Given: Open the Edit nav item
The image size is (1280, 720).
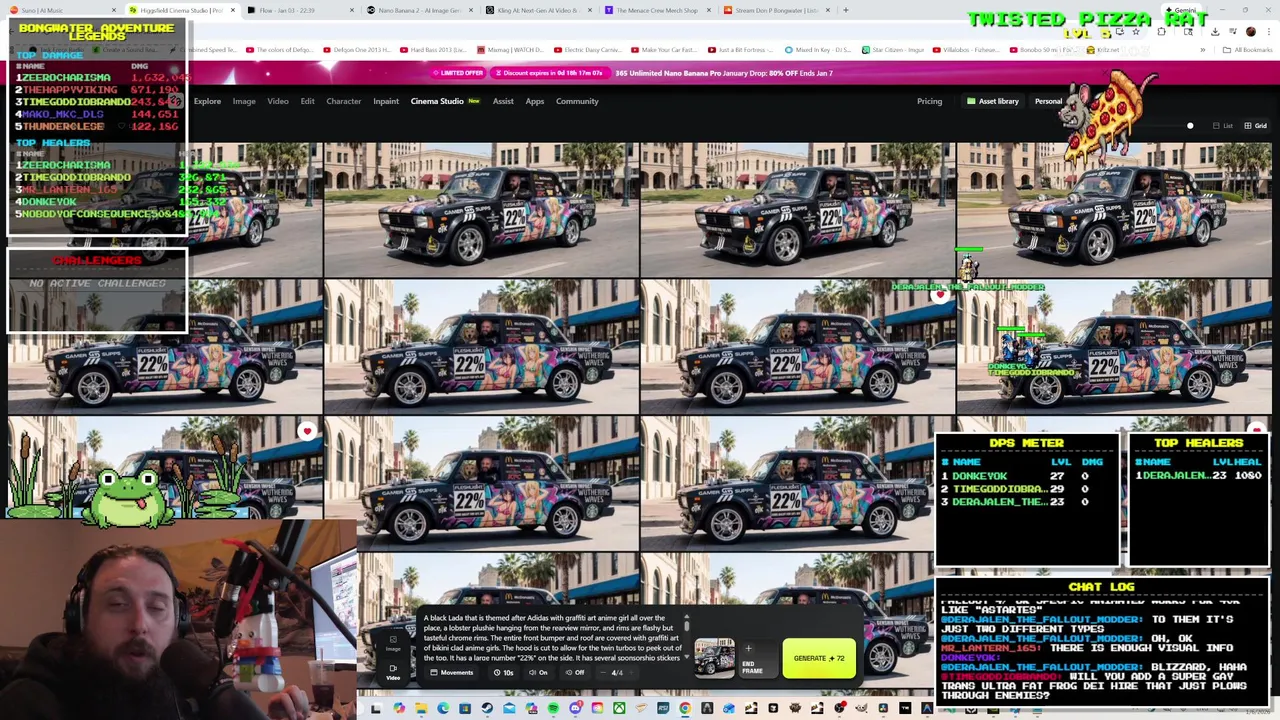Looking at the screenshot, I should tap(307, 101).
